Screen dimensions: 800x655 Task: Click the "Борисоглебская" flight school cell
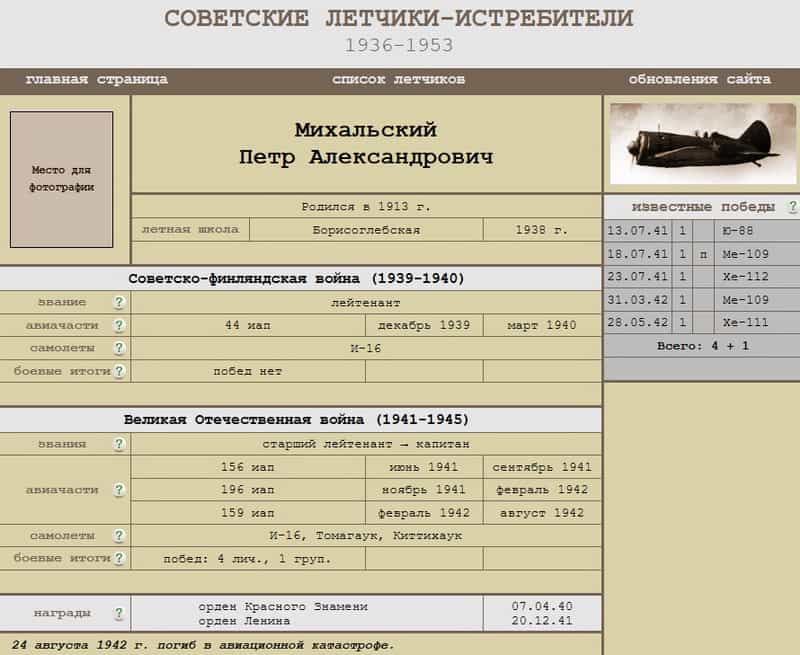pyautogui.click(x=365, y=230)
